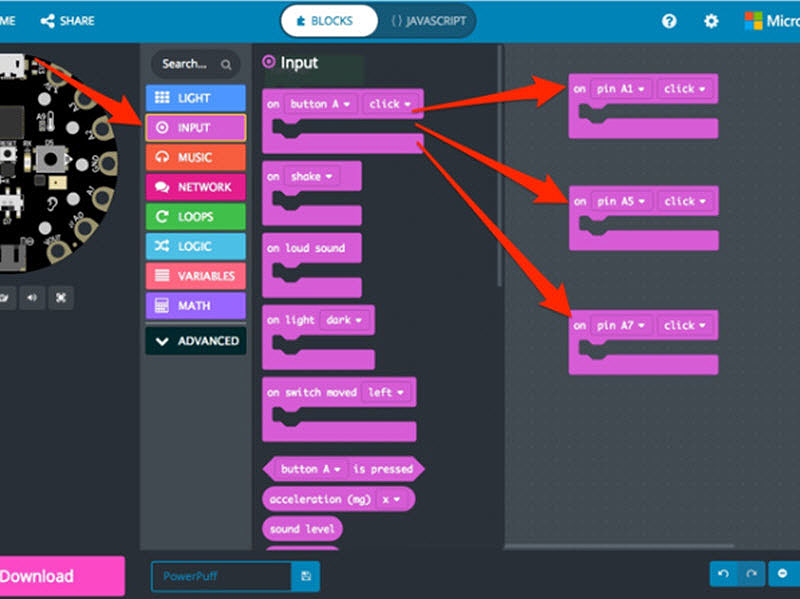The height and width of the screenshot is (599, 800).
Task: Click the search magnifier icon in toolbox
Action: (227, 64)
